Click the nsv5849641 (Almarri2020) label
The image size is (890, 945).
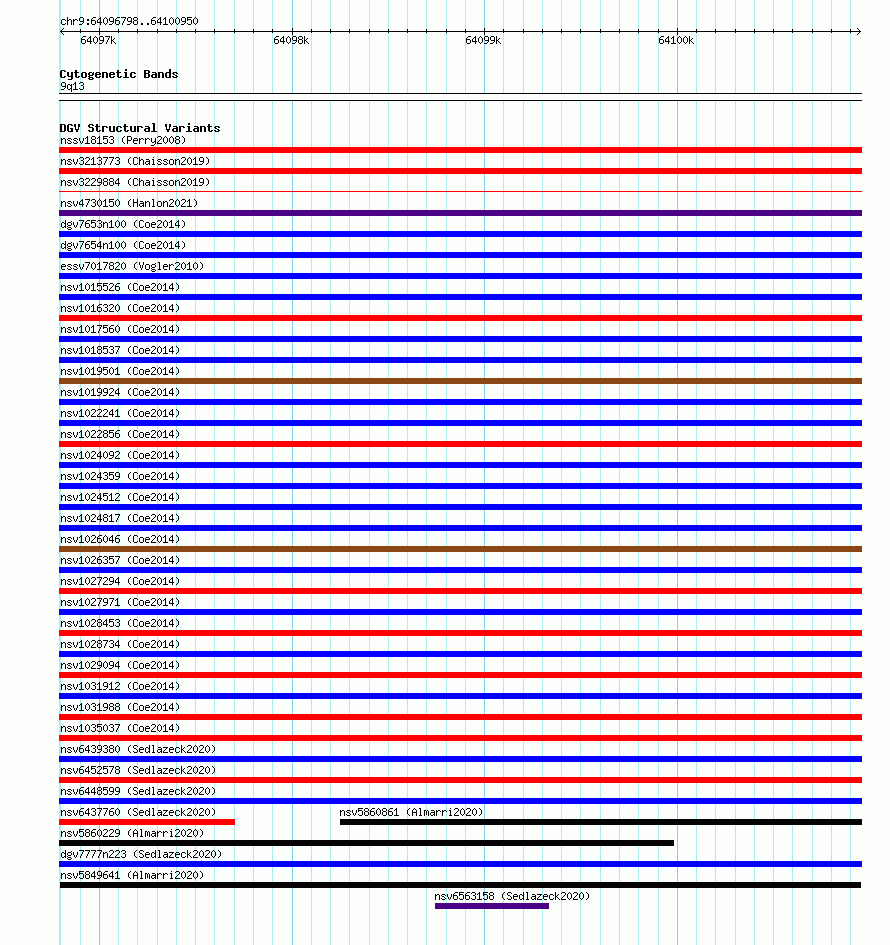point(132,876)
